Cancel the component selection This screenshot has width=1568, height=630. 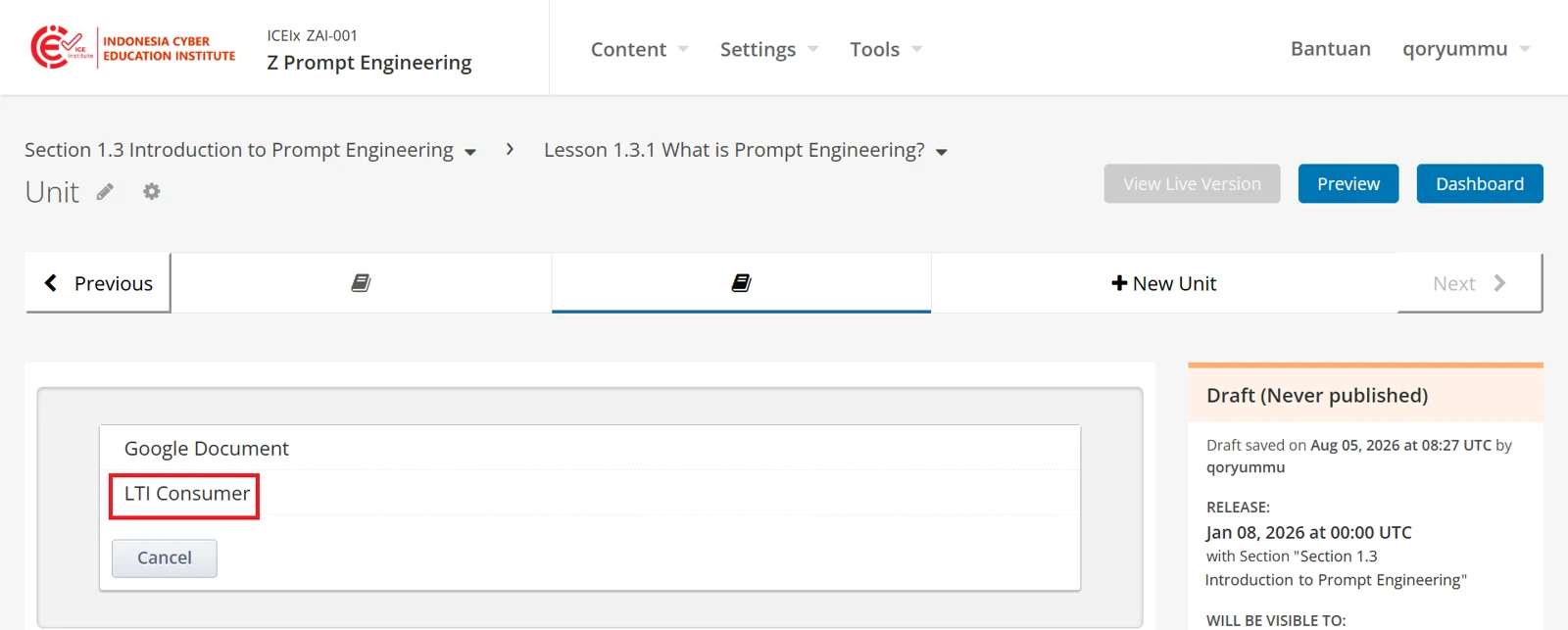[165, 557]
